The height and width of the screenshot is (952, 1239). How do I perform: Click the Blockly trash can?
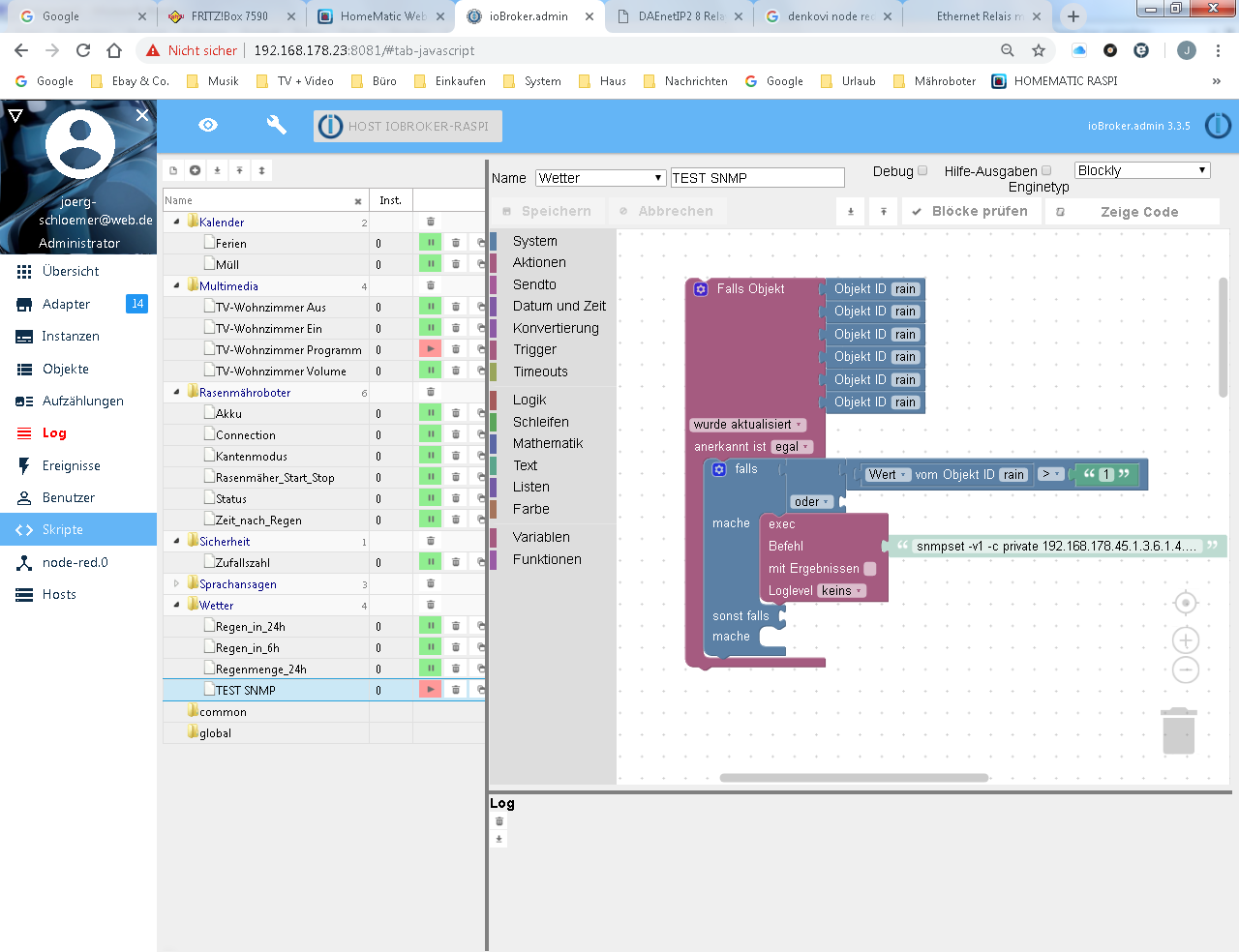click(1179, 730)
